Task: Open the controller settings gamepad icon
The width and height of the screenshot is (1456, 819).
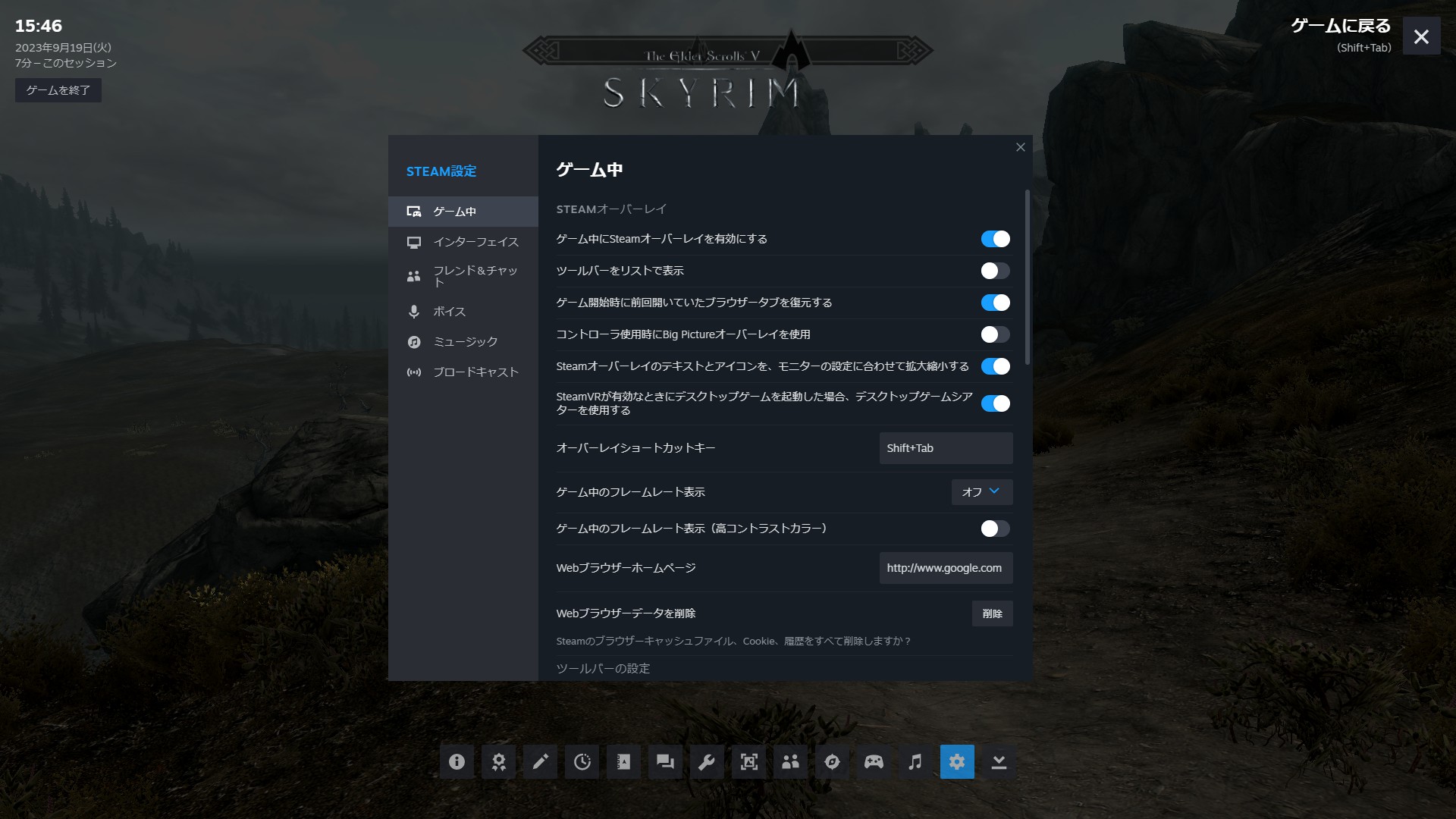Action: pos(874,761)
